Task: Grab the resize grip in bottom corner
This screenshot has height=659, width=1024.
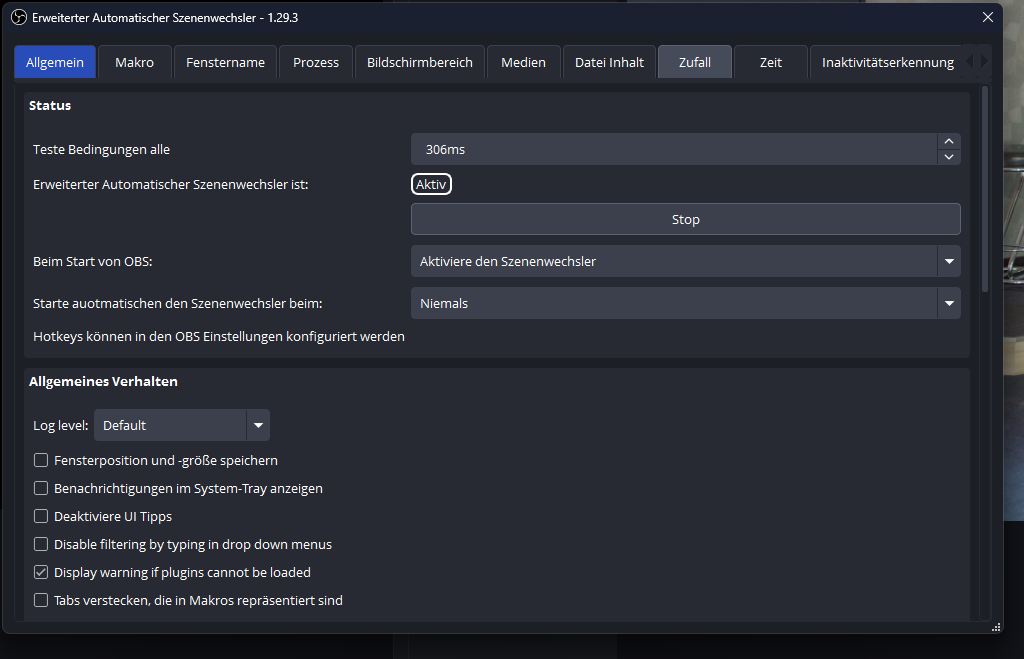Action: point(995,627)
